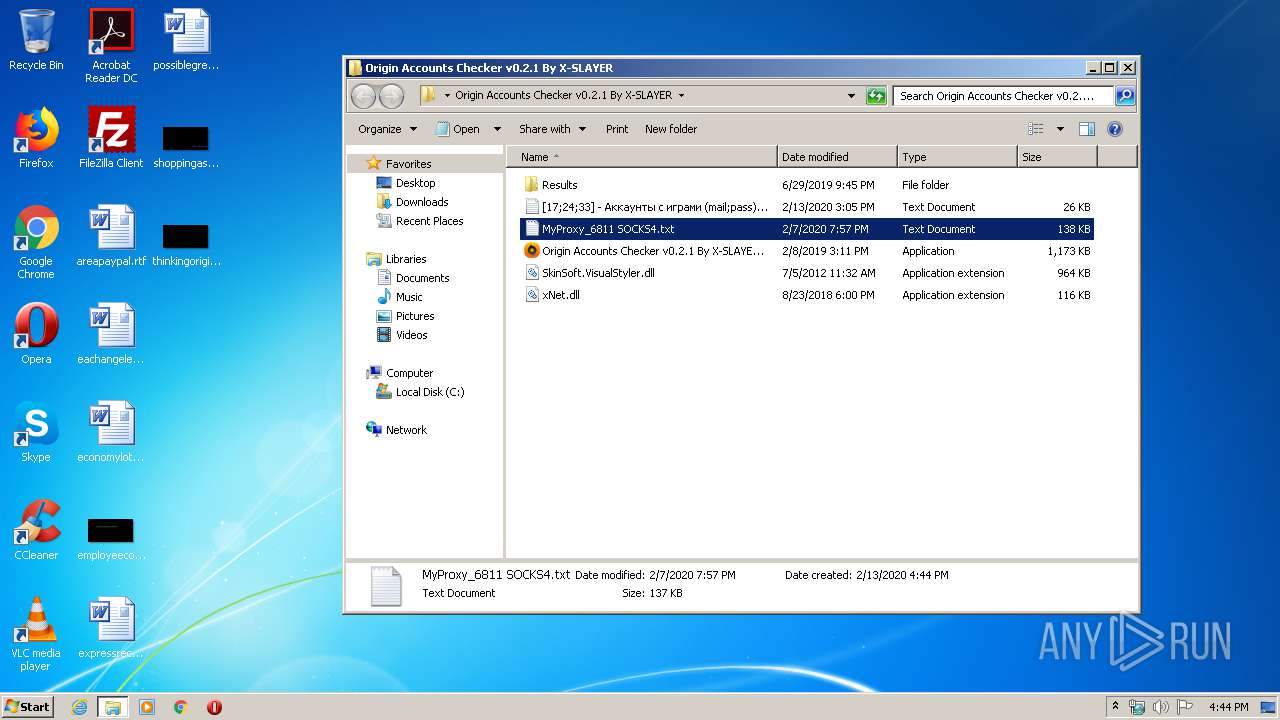The height and width of the screenshot is (720, 1280).
Task: Click the volume speaker tray icon
Action: 1160,707
